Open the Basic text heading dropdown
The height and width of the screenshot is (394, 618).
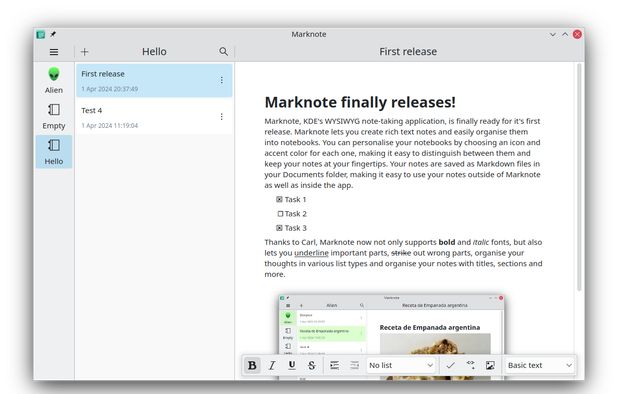(540, 365)
